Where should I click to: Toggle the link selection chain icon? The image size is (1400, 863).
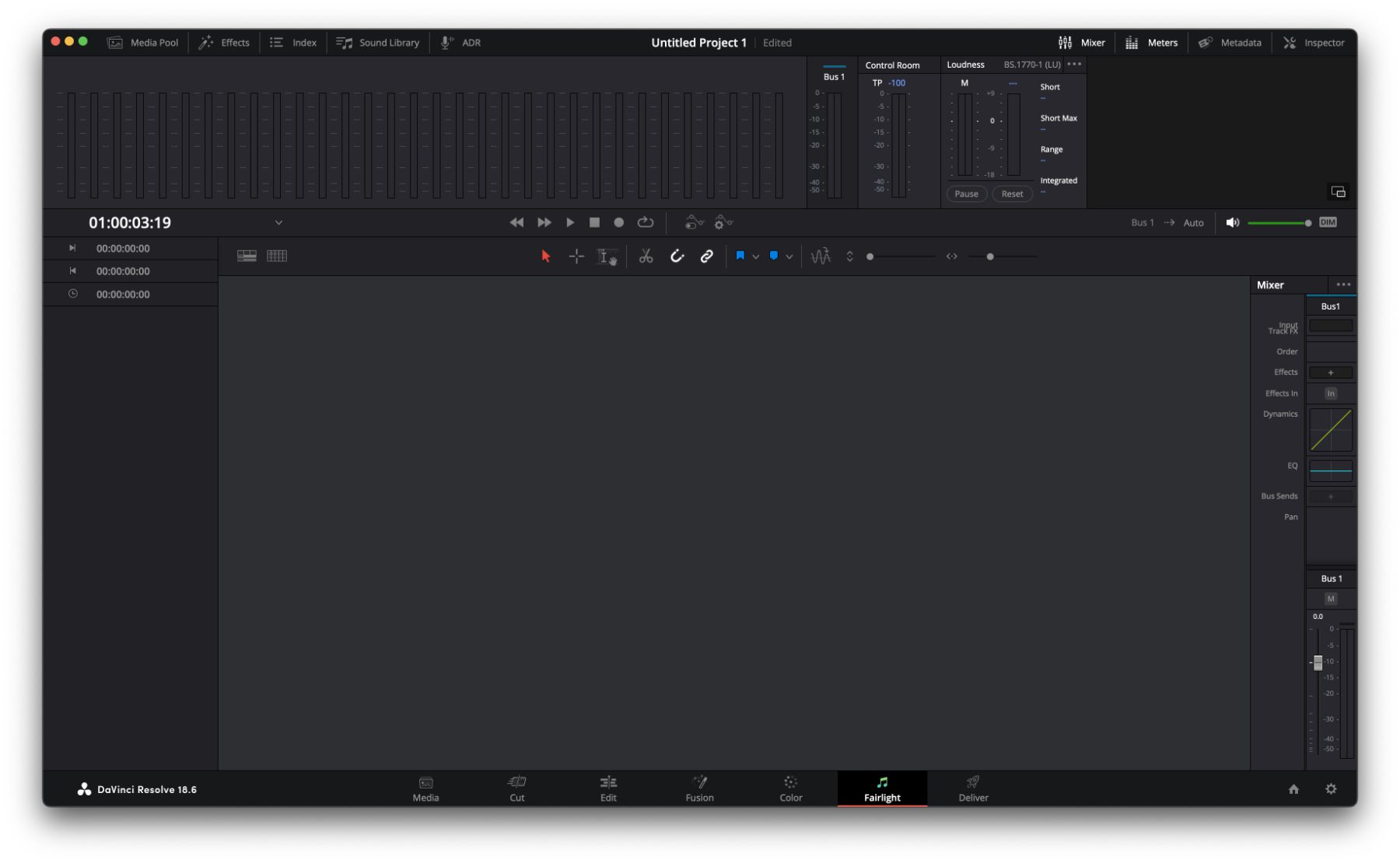(706, 257)
